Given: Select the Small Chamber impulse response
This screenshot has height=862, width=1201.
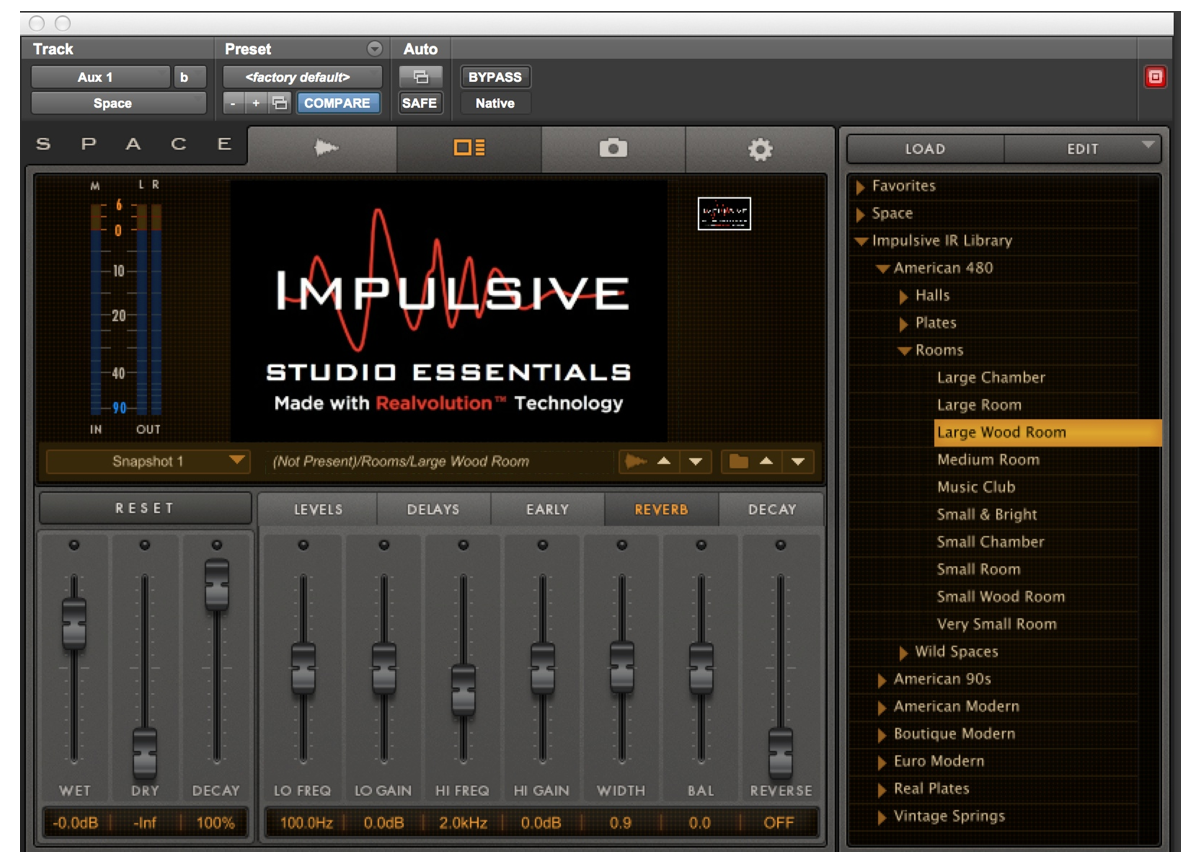Looking at the screenshot, I should click(990, 542).
